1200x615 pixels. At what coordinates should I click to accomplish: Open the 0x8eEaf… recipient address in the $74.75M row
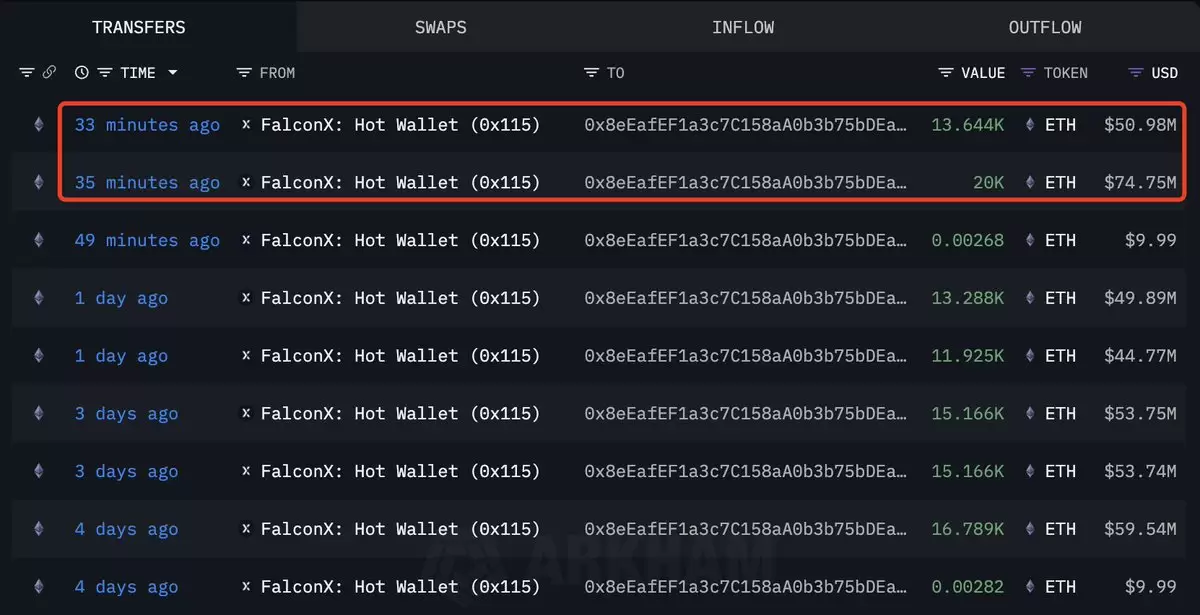pos(747,183)
